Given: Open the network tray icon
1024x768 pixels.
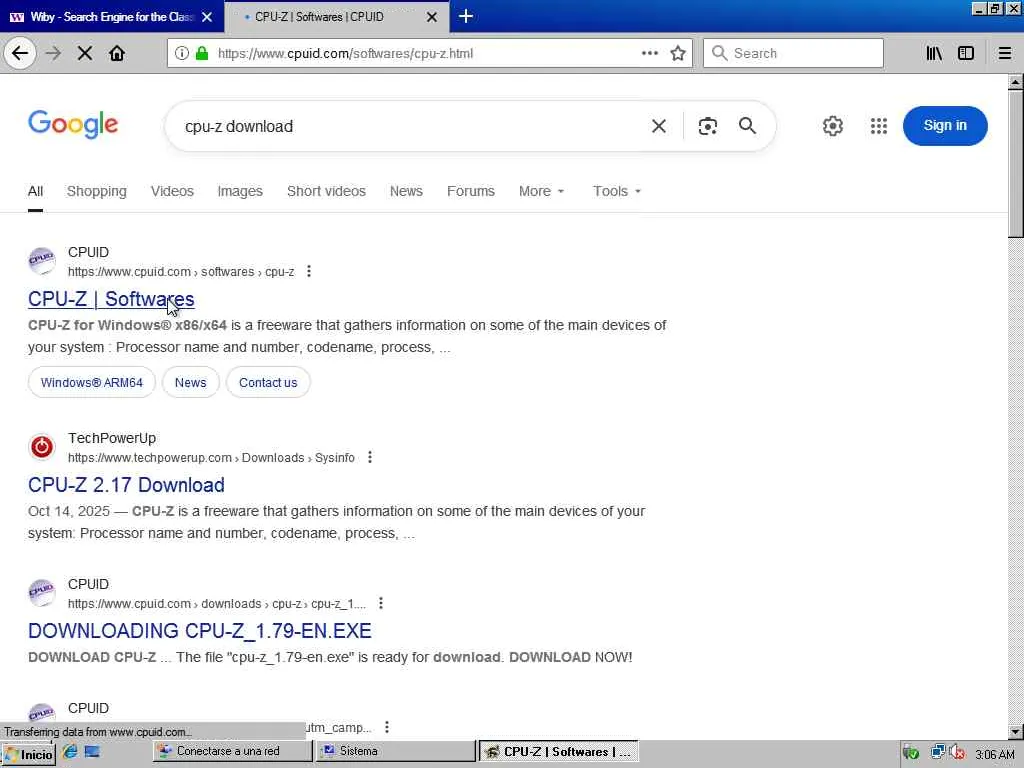Looking at the screenshot, I should 938,752.
